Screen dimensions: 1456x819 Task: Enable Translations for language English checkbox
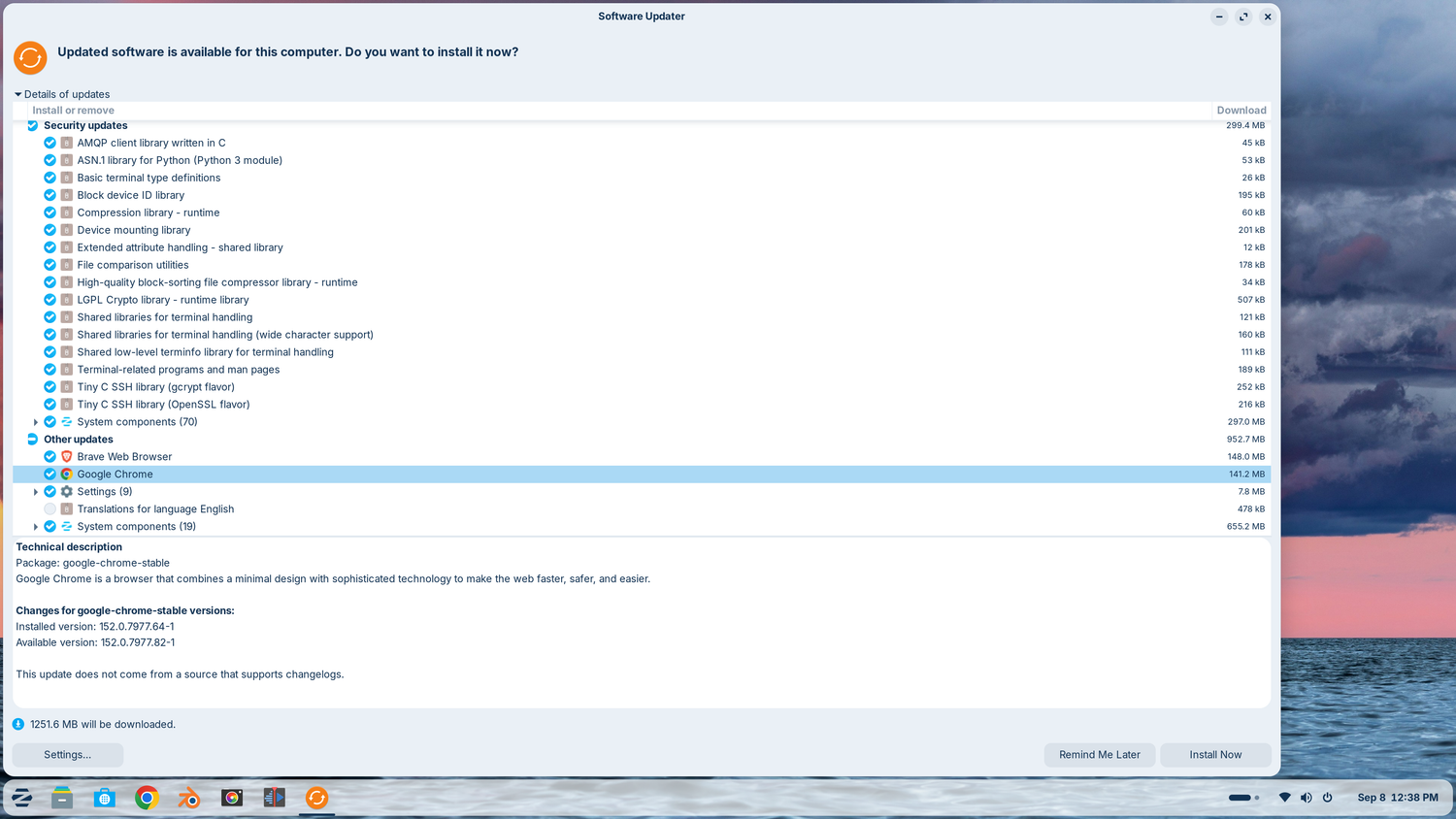[50, 509]
